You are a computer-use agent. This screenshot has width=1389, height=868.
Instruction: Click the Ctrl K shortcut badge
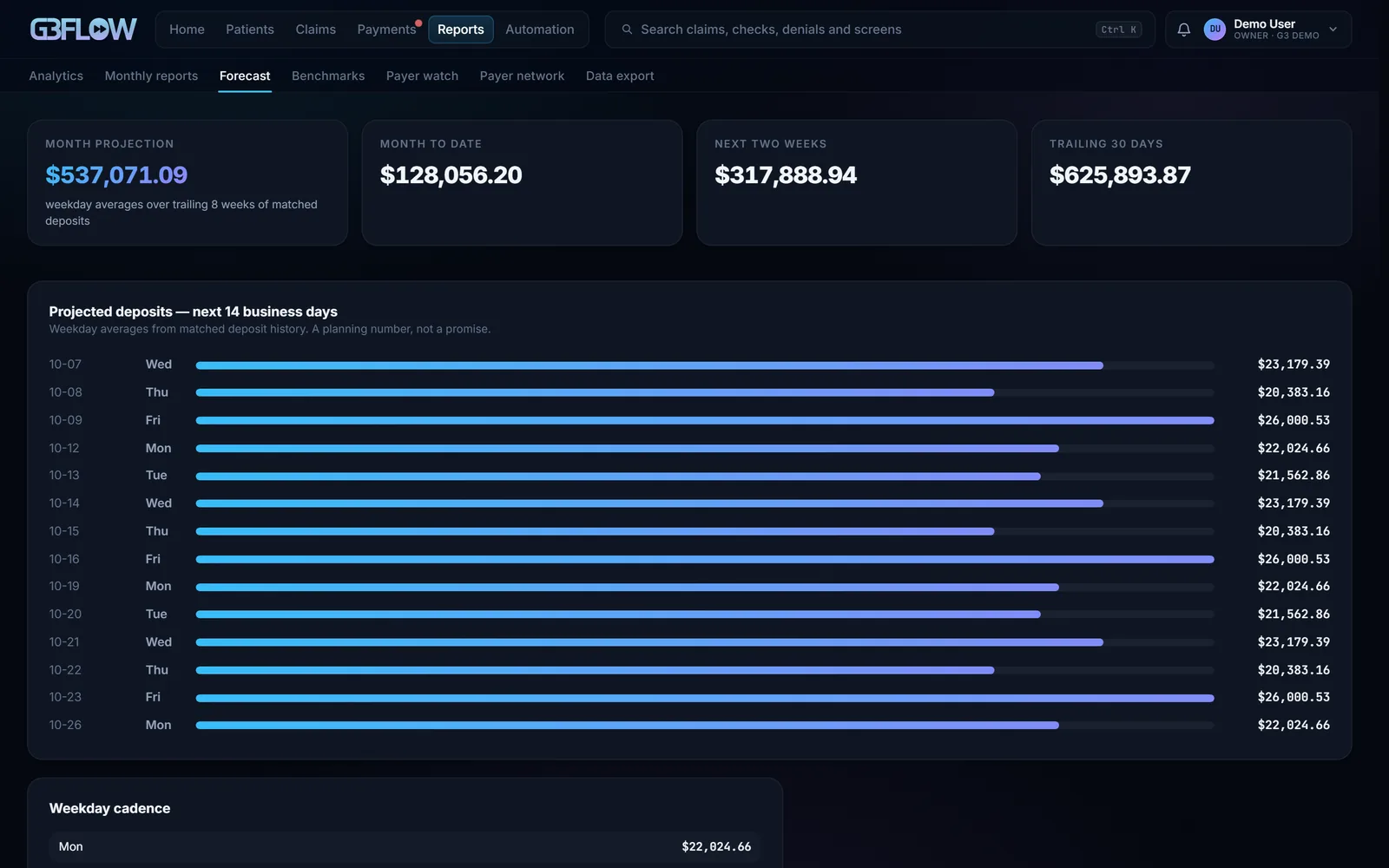point(1119,30)
